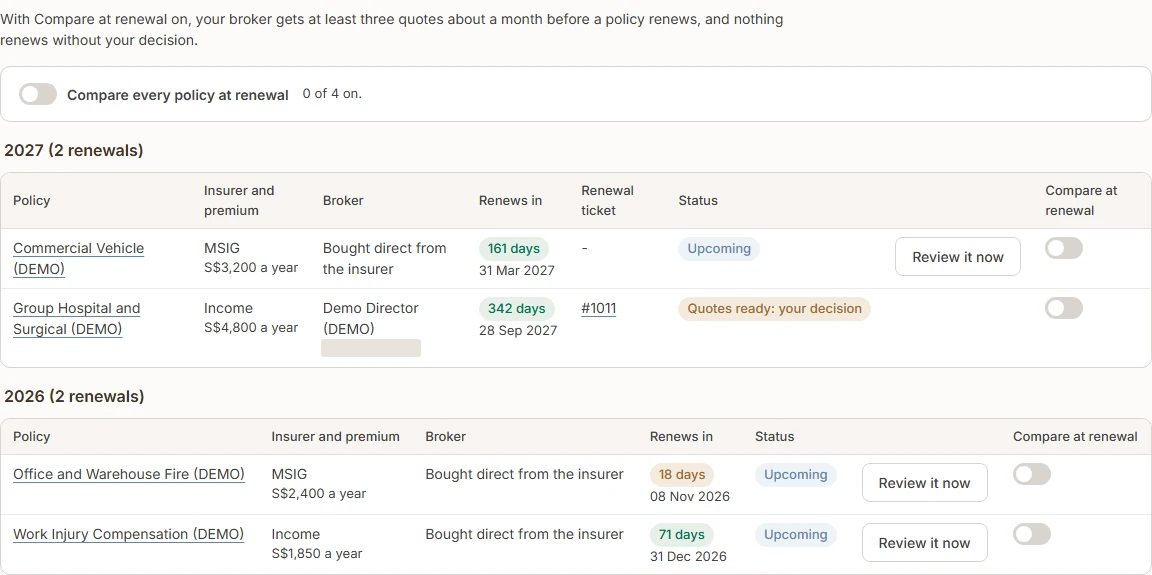Image resolution: width=1152 pixels, height=575 pixels.
Task: Click the 342 days renewal badge
Action: (x=516, y=308)
